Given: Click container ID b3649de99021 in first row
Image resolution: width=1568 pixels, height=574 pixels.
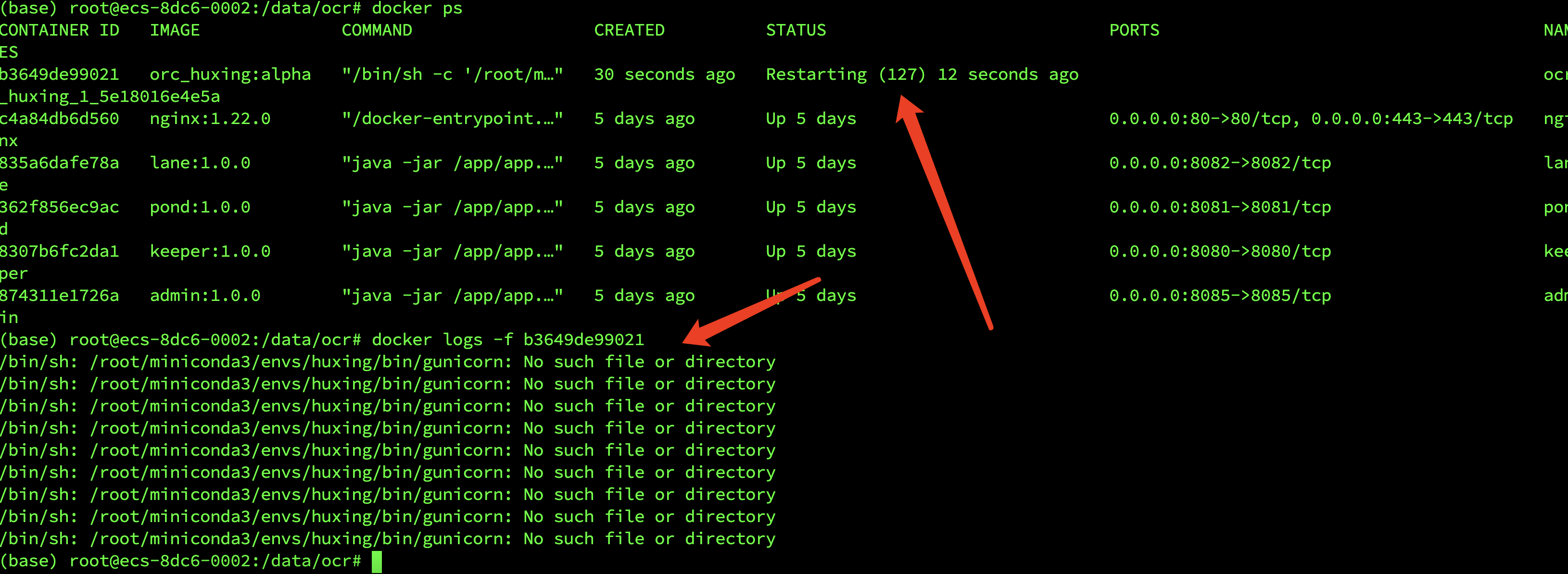Looking at the screenshot, I should [x=59, y=74].
